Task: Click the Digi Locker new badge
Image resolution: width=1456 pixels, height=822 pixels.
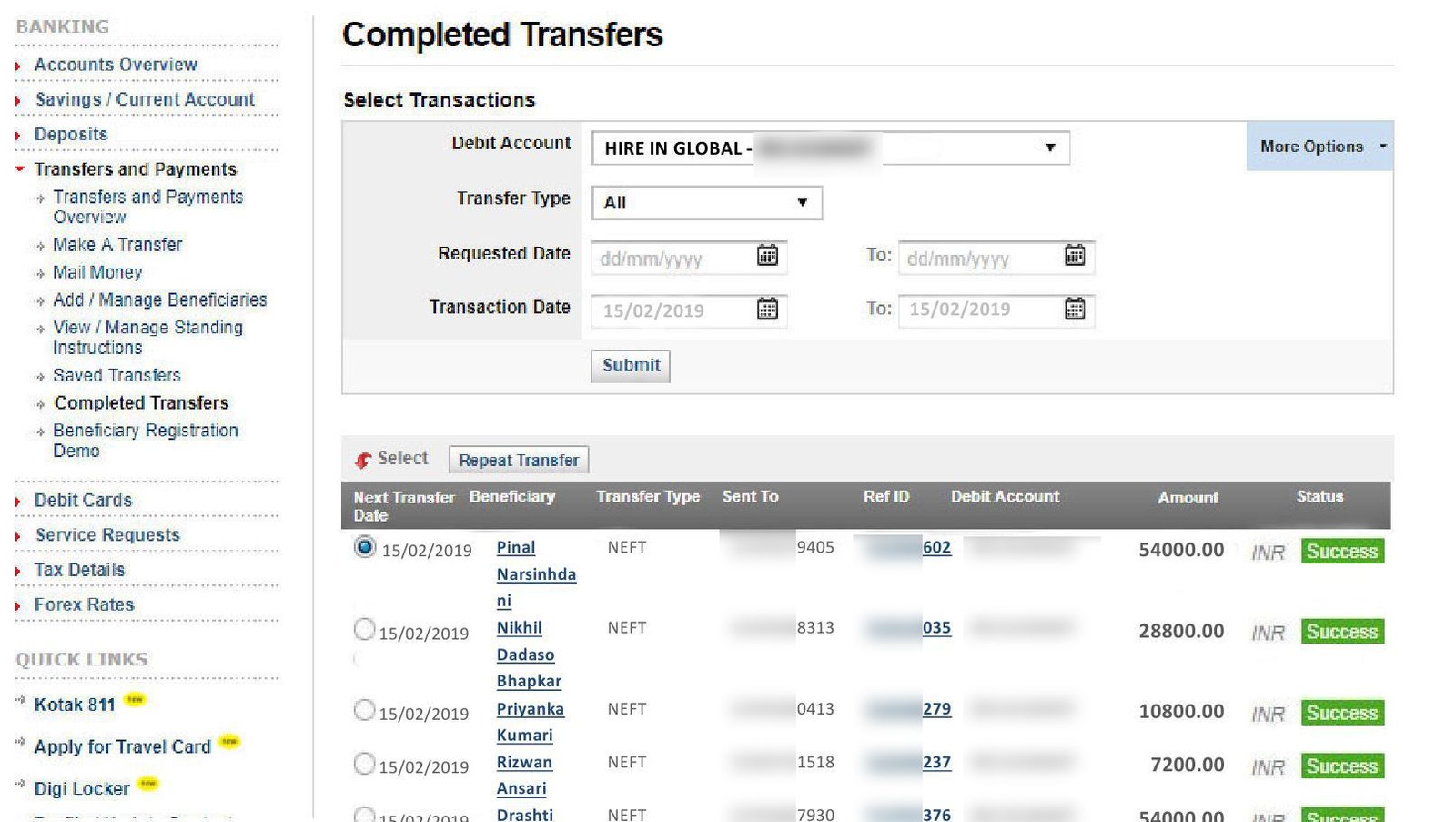Action: (147, 784)
